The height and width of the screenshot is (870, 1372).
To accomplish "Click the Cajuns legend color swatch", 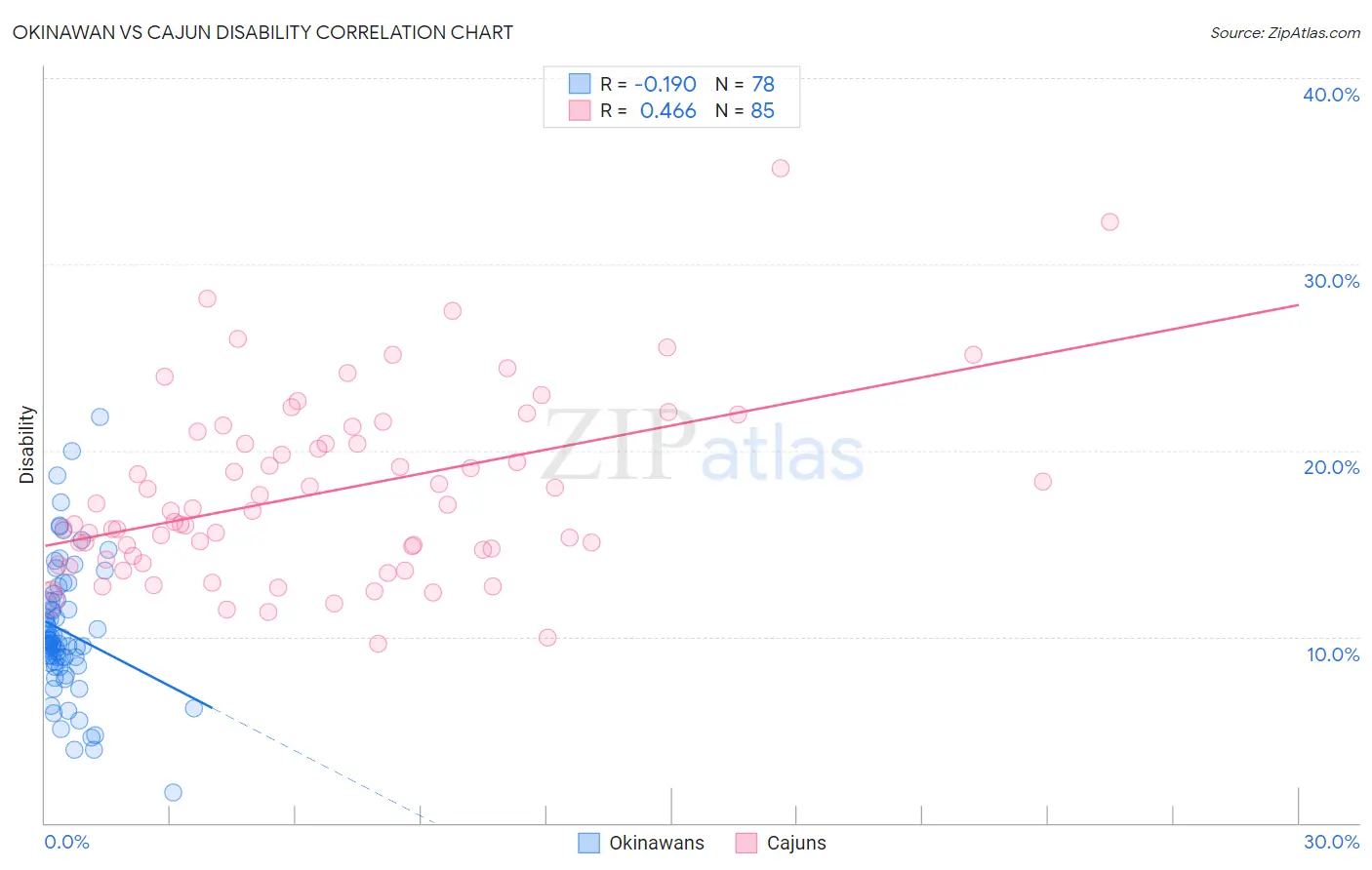I will pyautogui.click(x=747, y=843).
